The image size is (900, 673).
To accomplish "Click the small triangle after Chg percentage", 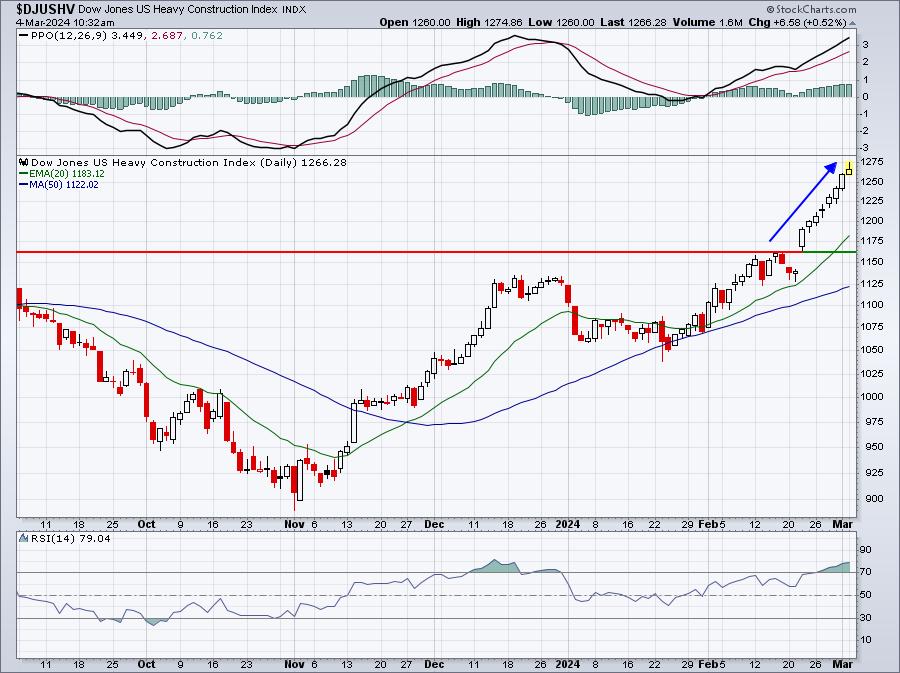I will pyautogui.click(x=852, y=23).
